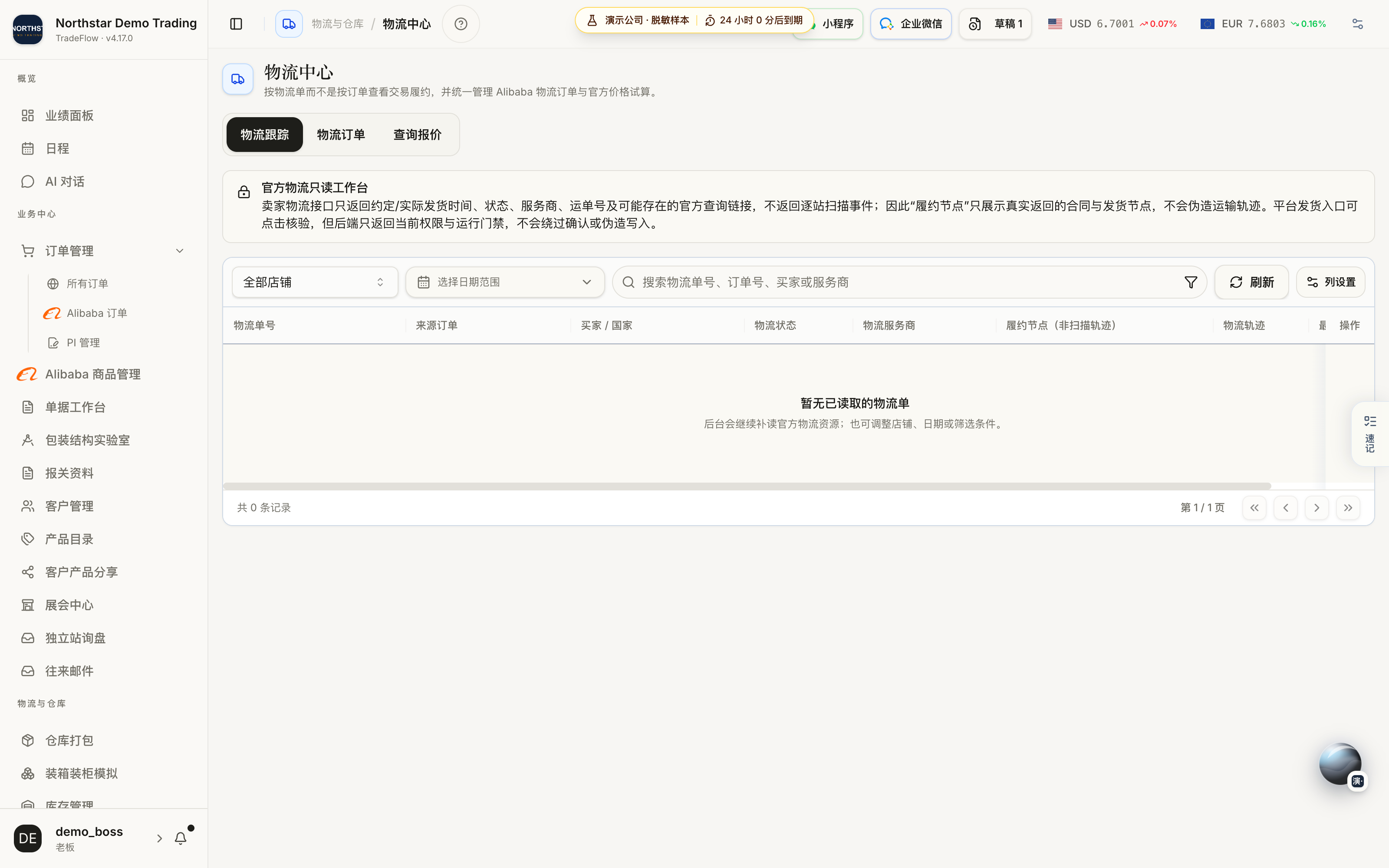
Task: Open AI 对话 chat in sidebar
Action: 104,181
